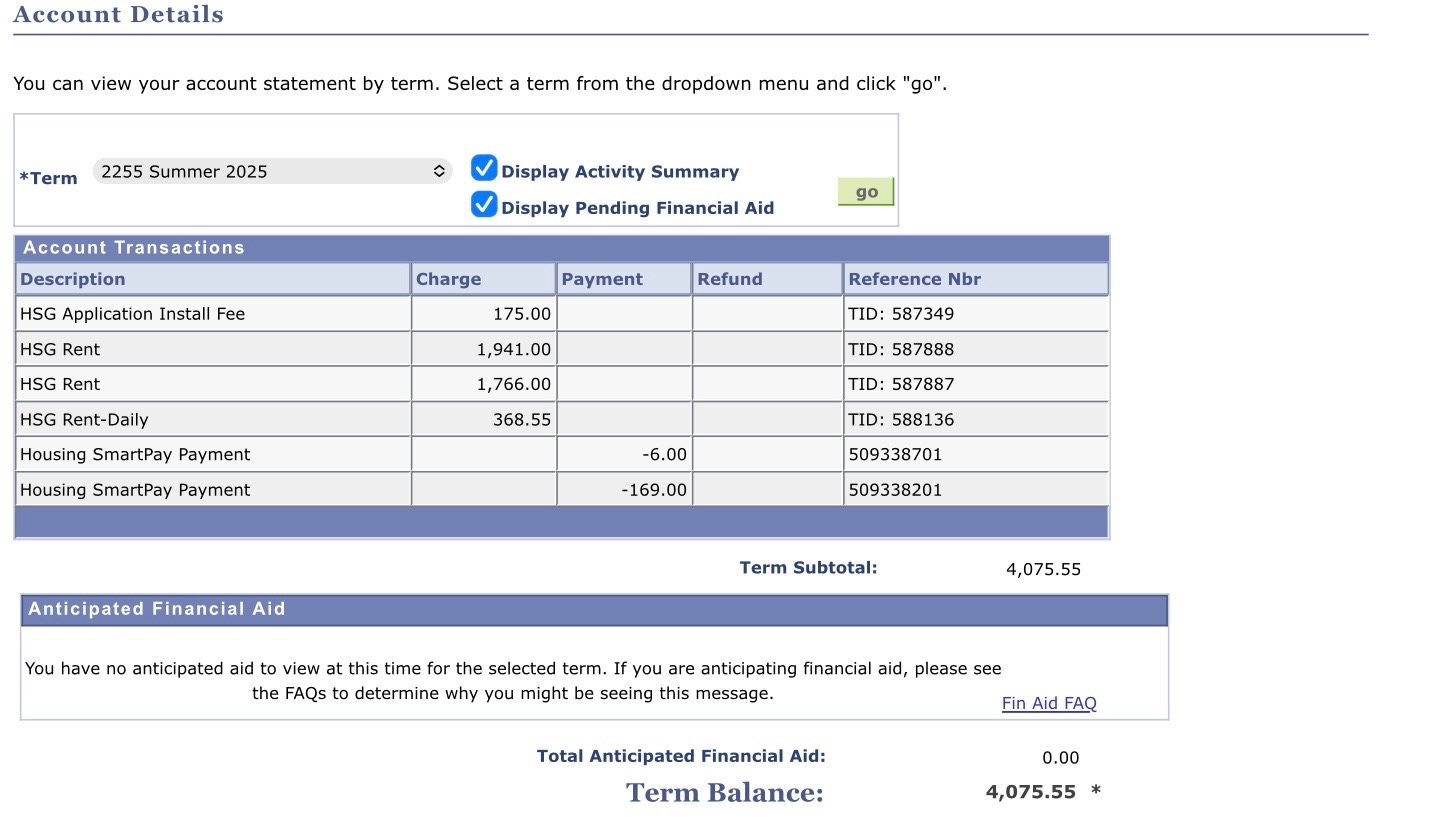Sort by Charge column header
This screenshot has width=1446, height=817.
[x=448, y=279]
